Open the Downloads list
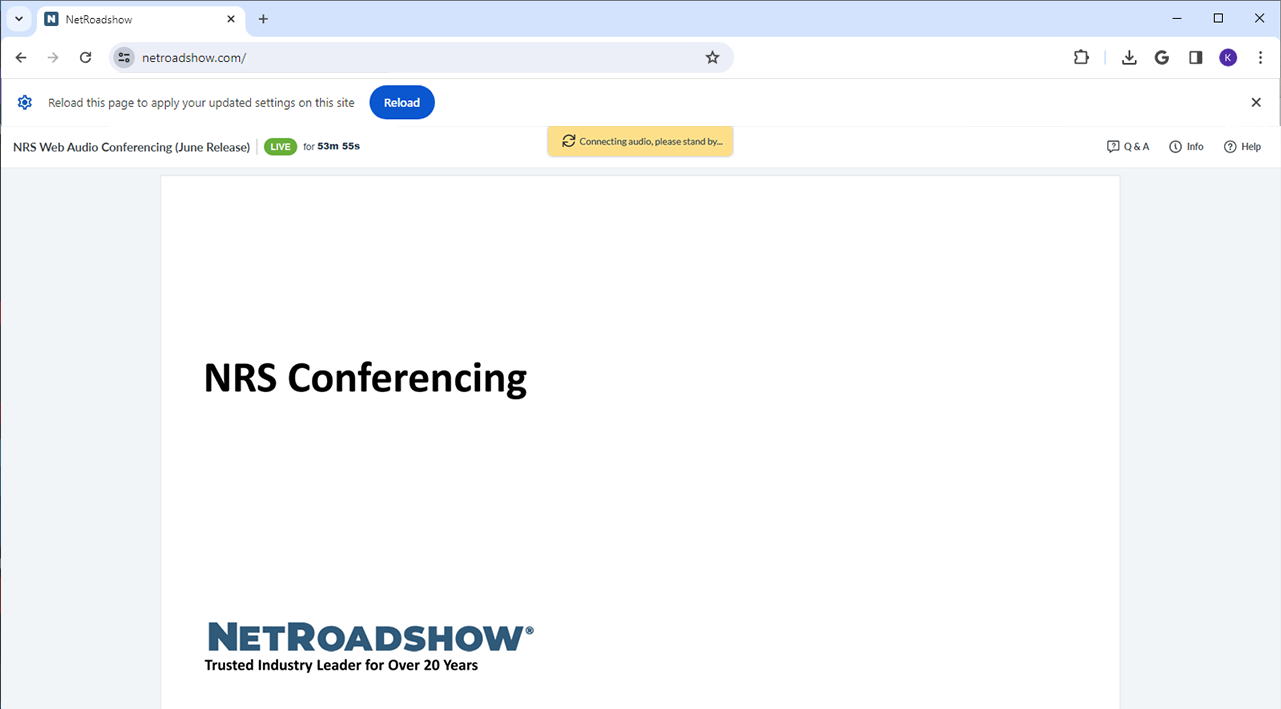Image resolution: width=1281 pixels, height=709 pixels. click(1129, 57)
